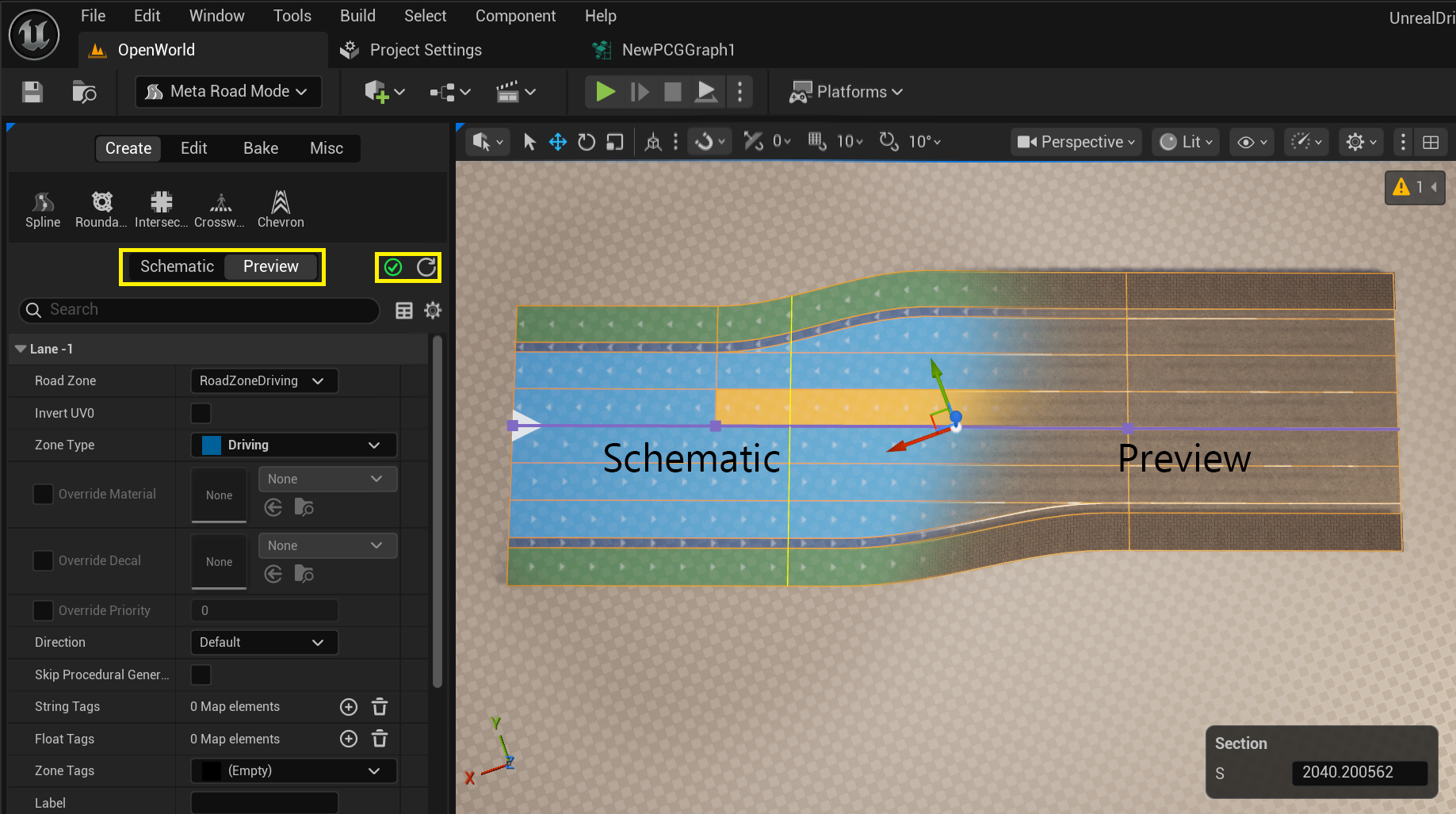The height and width of the screenshot is (814, 1456).
Task: Open play mode options kebab menu
Action: (739, 92)
